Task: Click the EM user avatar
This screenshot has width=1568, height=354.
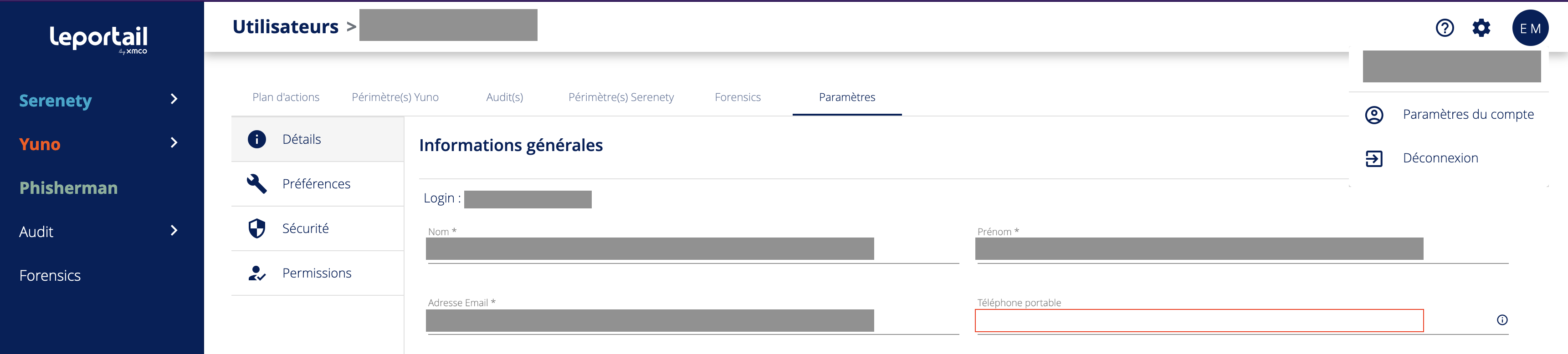Action: (1530, 28)
